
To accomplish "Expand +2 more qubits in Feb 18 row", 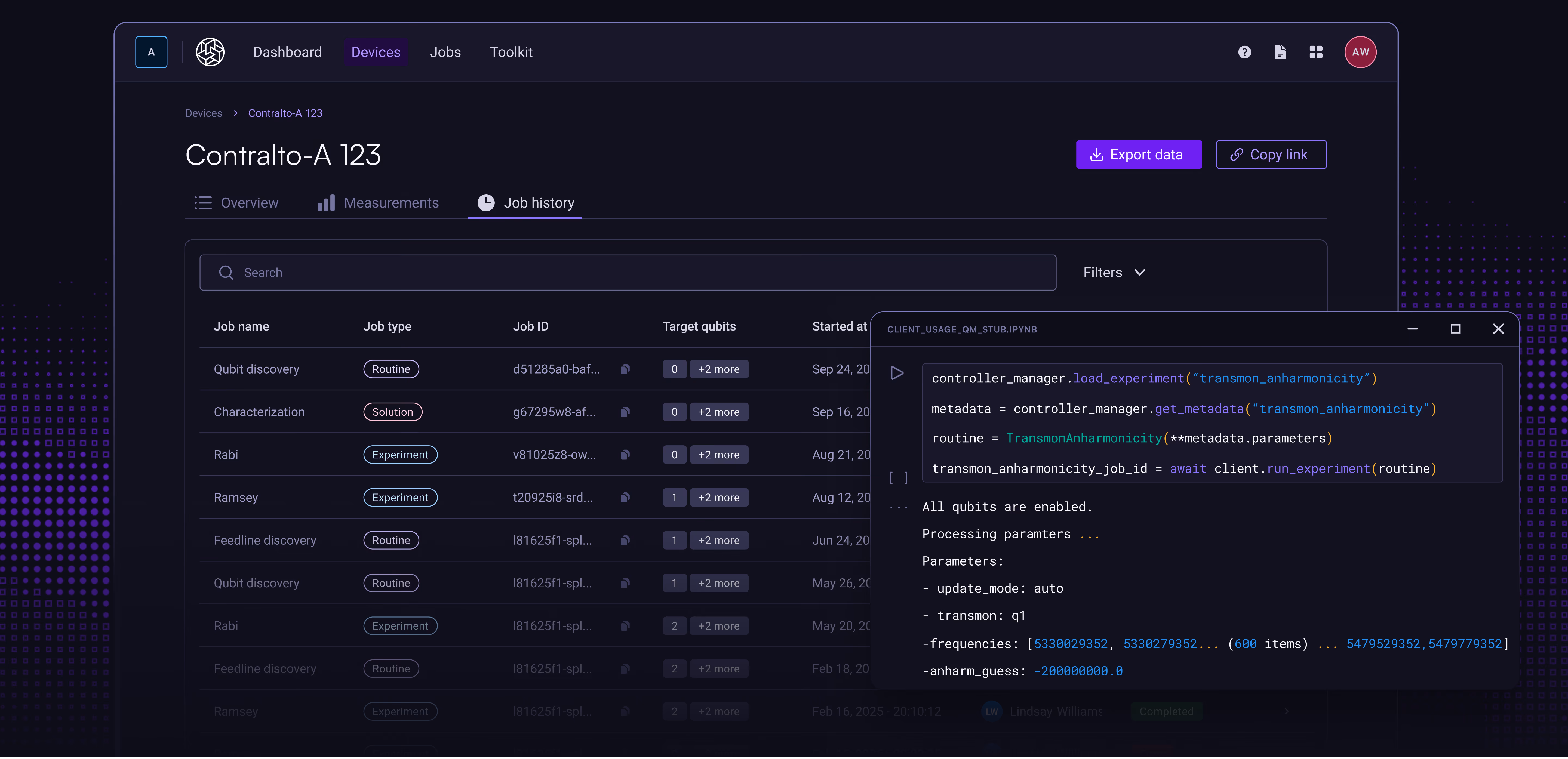I will click(719, 669).
